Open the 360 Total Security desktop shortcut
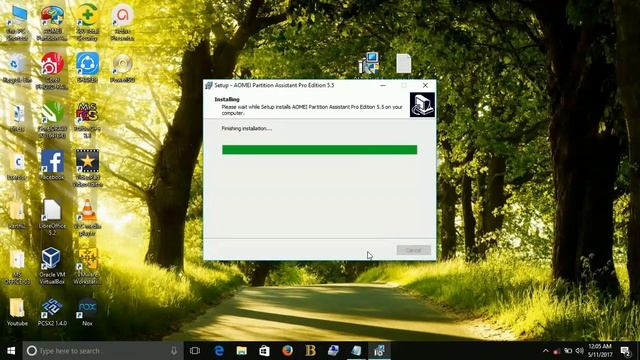The width and height of the screenshot is (640, 360). pyautogui.click(x=87, y=24)
